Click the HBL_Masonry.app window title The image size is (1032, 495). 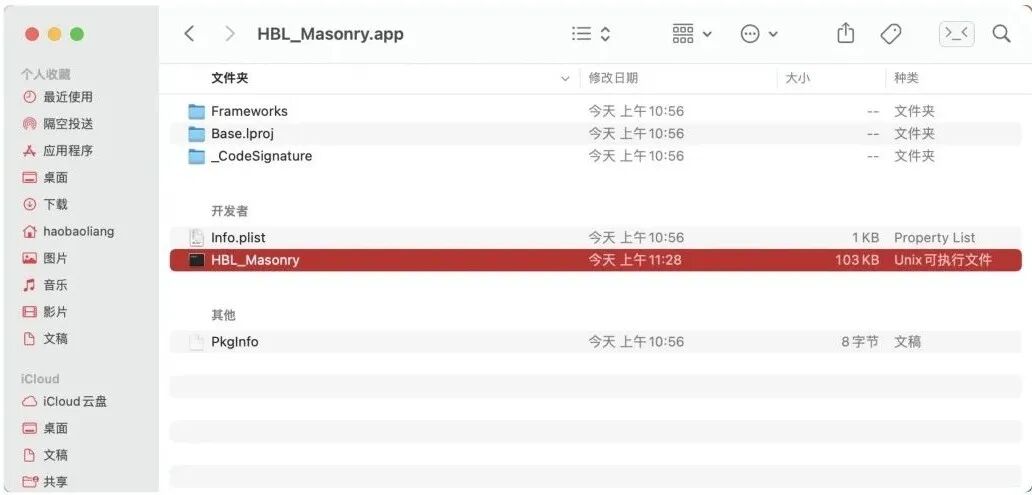[330, 34]
